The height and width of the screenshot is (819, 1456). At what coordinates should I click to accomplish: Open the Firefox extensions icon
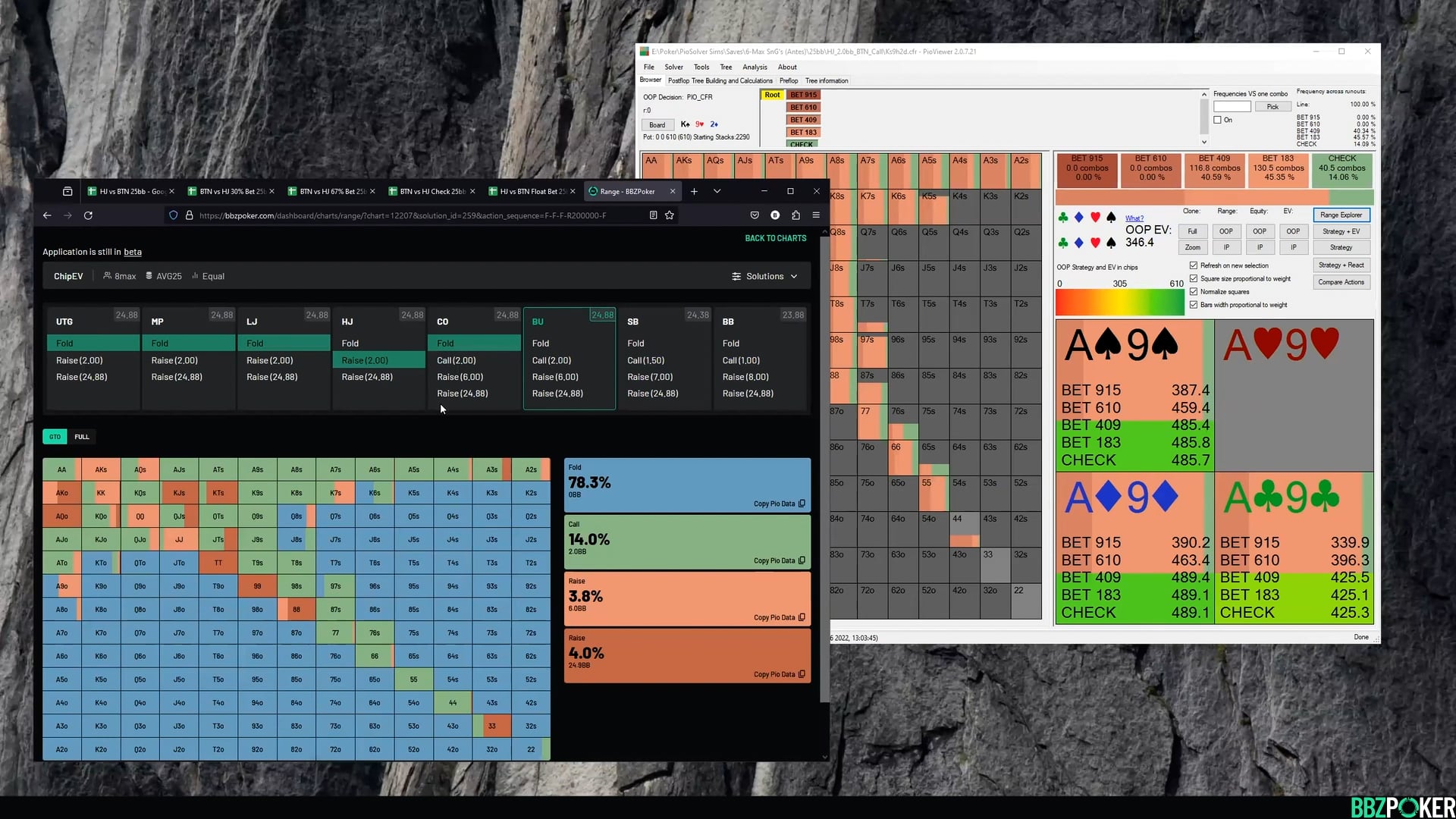[x=795, y=215]
